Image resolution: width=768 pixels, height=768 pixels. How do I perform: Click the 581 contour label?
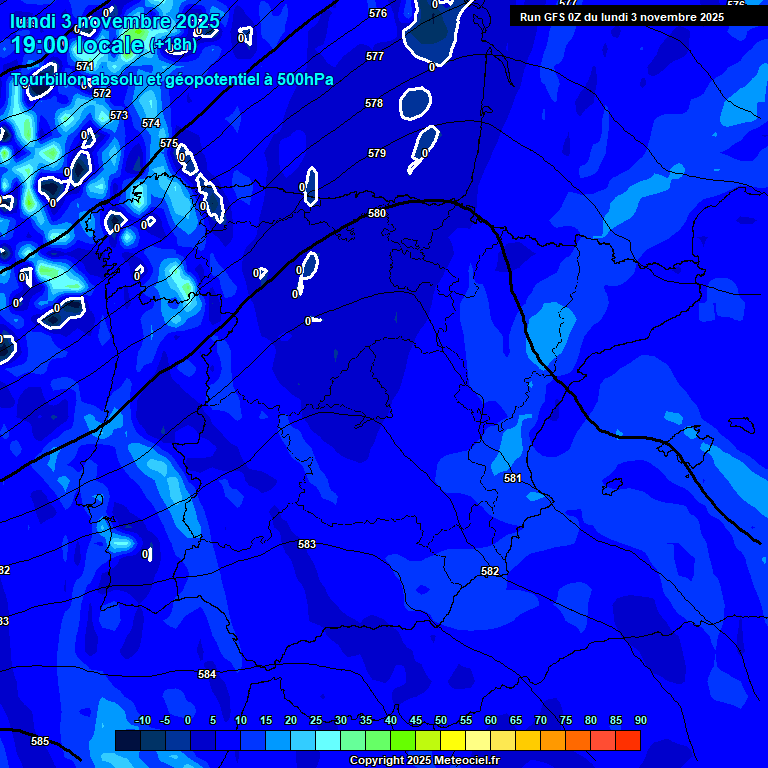(513, 478)
